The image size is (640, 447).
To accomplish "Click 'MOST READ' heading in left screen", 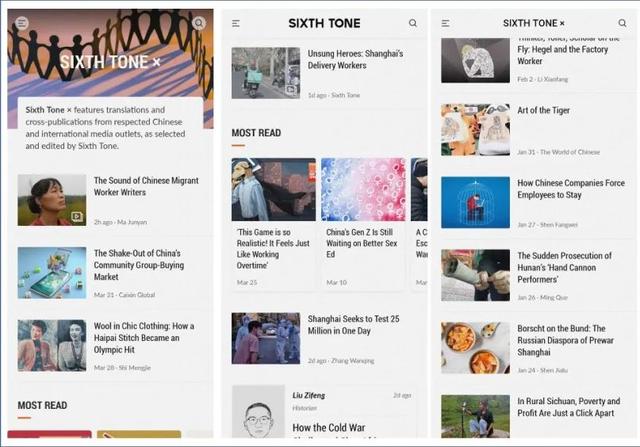I will [x=42, y=405].
